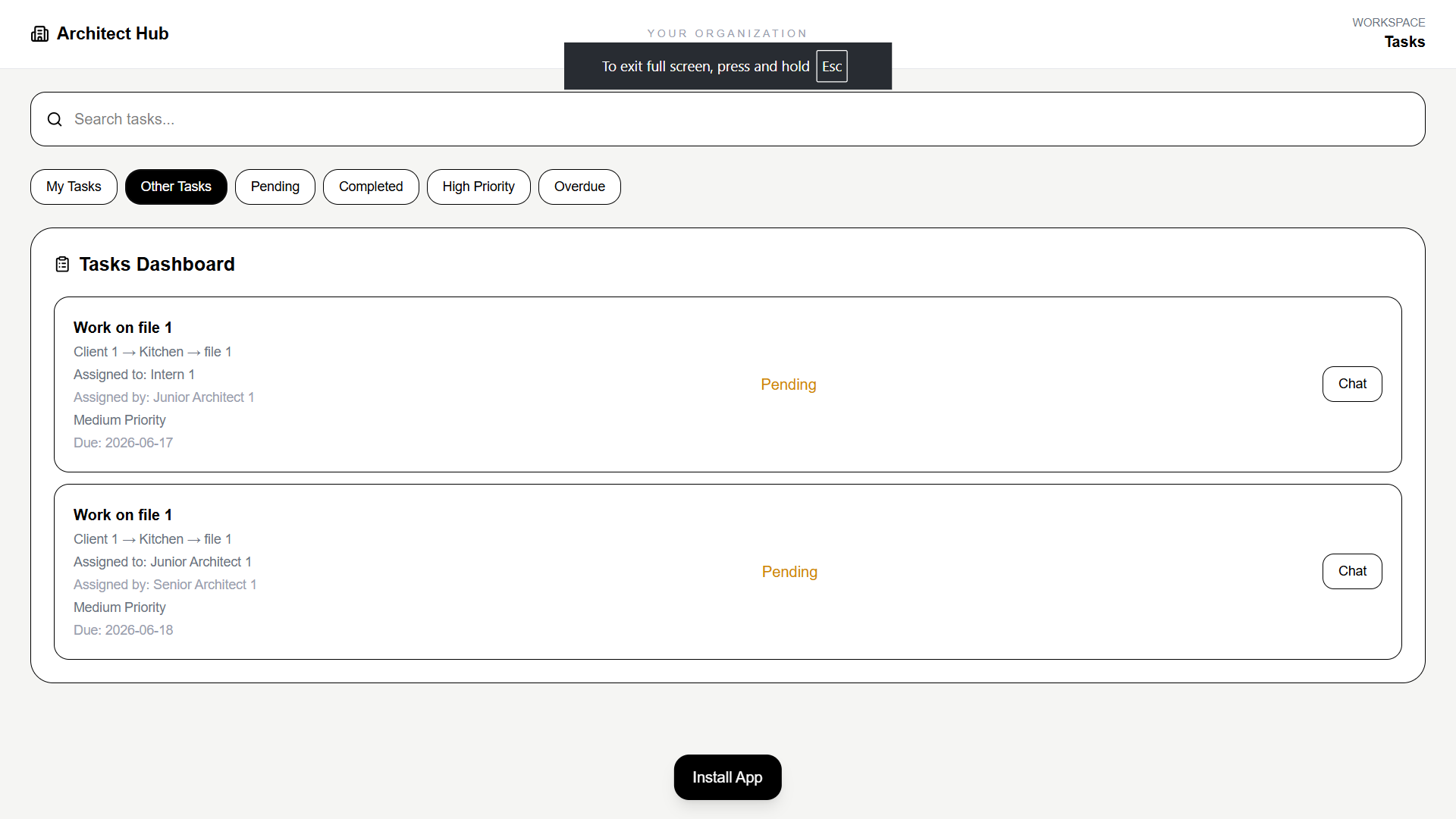Image resolution: width=1456 pixels, height=819 pixels.
Task: Click Medium Priority in task due 2026-06-18
Action: pos(120,607)
